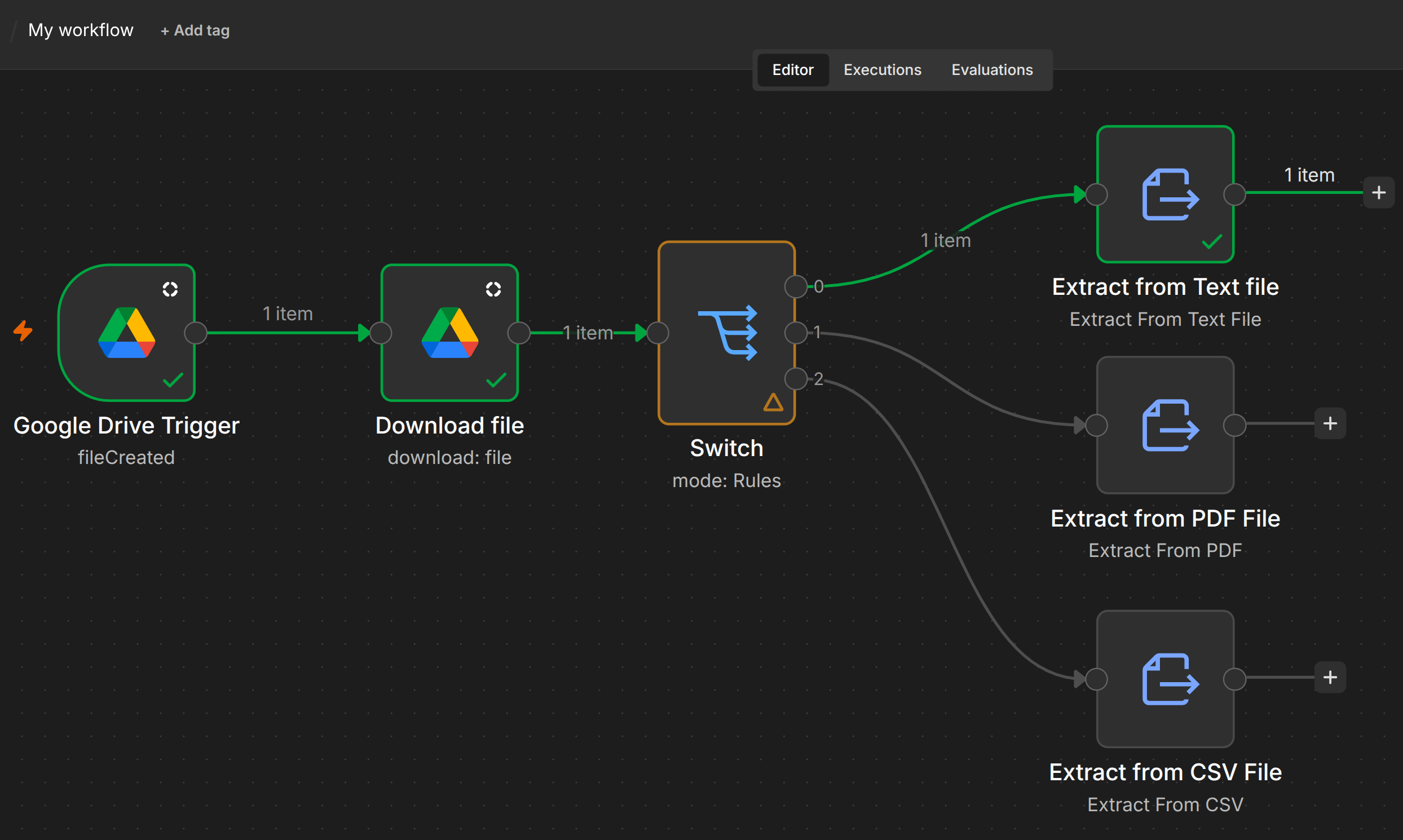
Task: Open the Google Drive Trigger node
Action: click(x=127, y=333)
